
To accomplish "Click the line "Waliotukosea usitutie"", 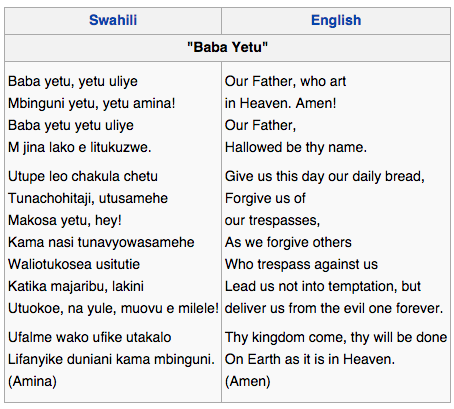I will pos(74,264).
